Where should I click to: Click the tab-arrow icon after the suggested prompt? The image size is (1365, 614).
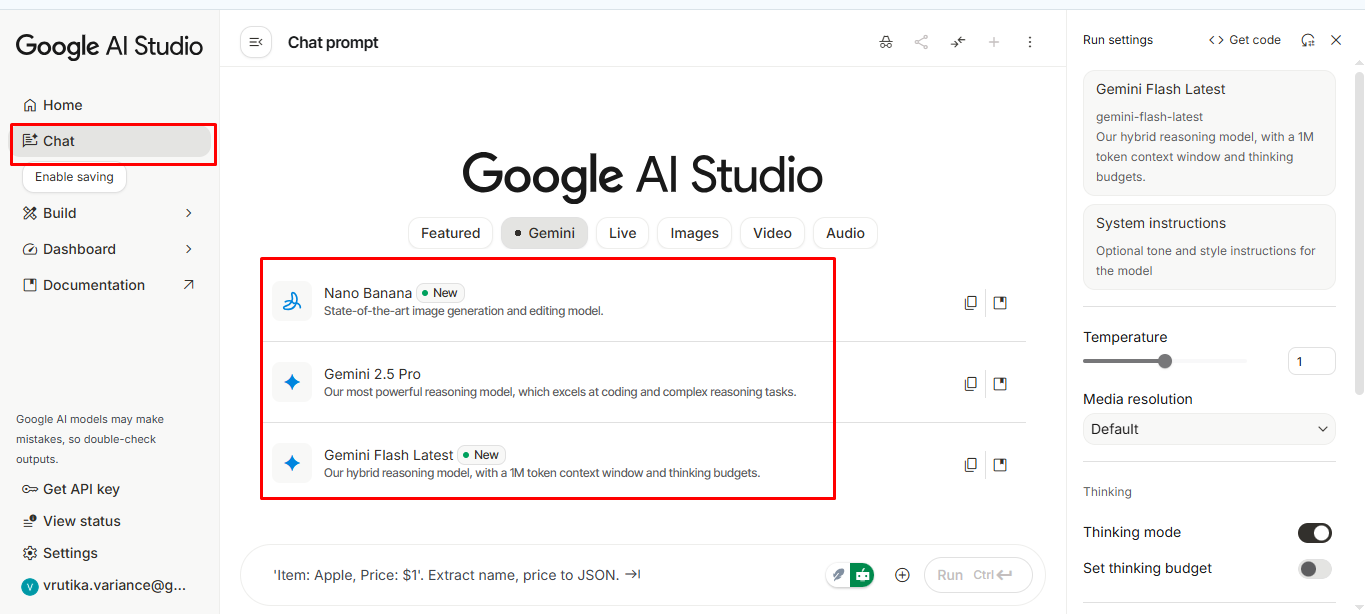pyautogui.click(x=632, y=575)
